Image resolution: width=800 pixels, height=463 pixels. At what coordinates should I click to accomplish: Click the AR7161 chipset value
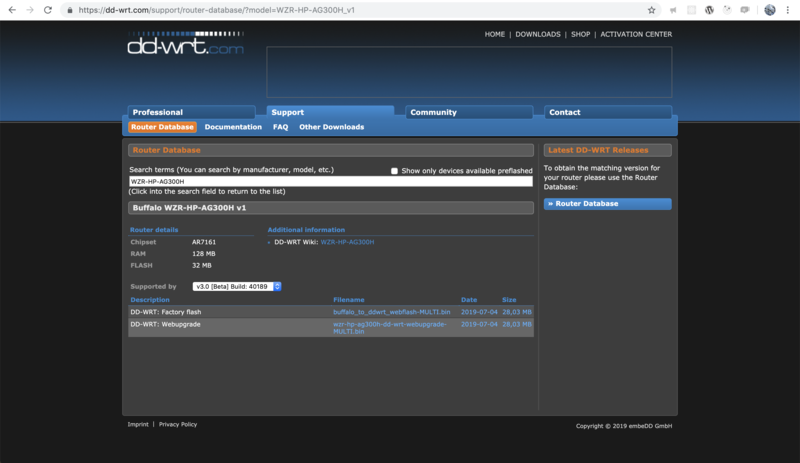[204, 242]
